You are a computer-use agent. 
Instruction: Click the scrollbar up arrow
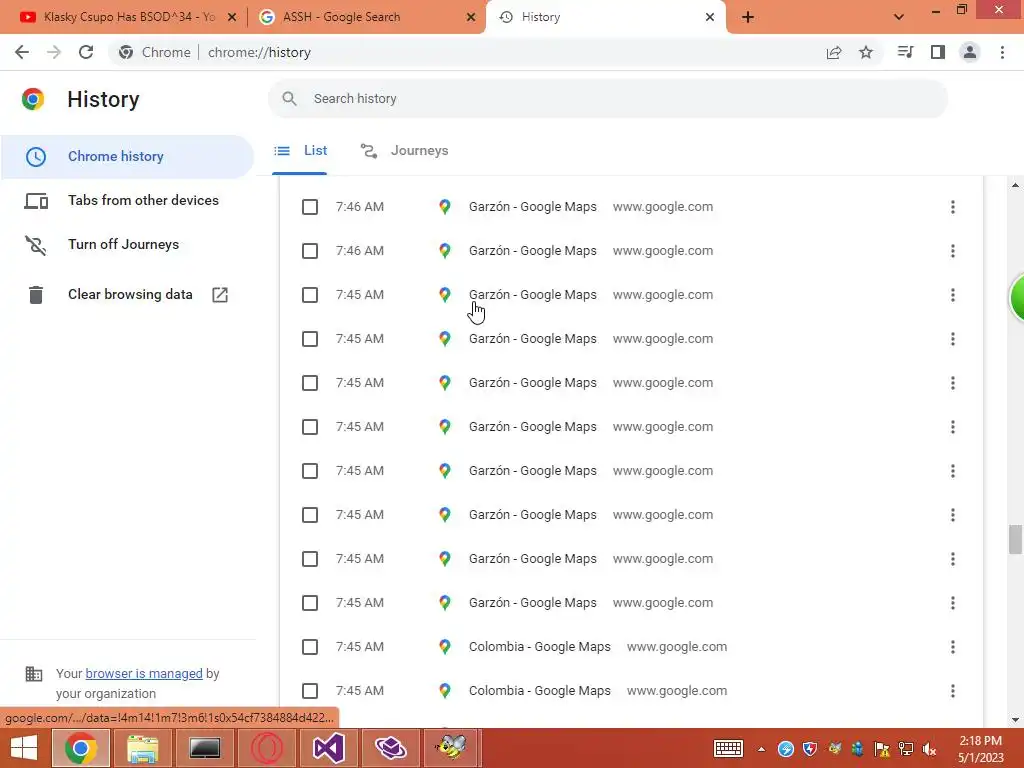coord(1015,186)
